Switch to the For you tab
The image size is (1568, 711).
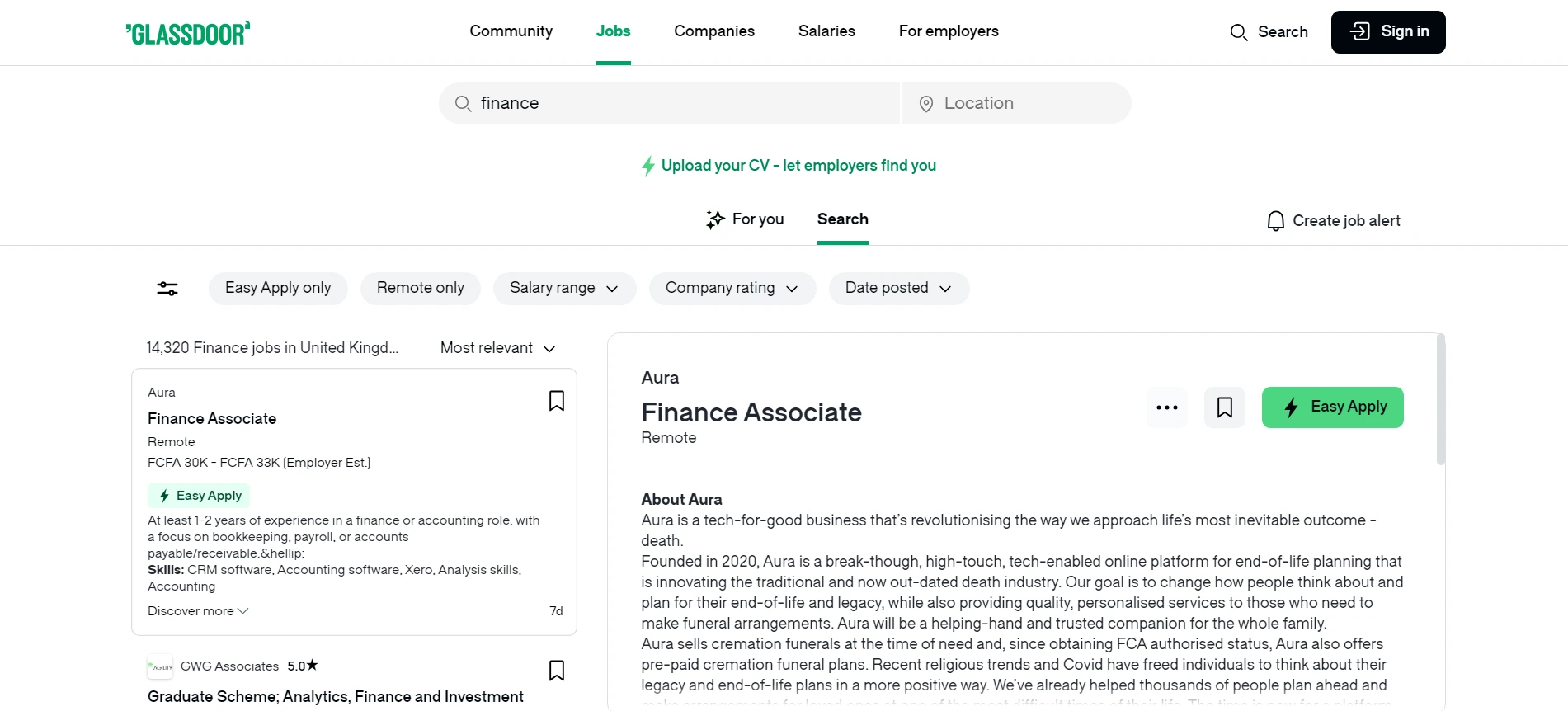744,219
